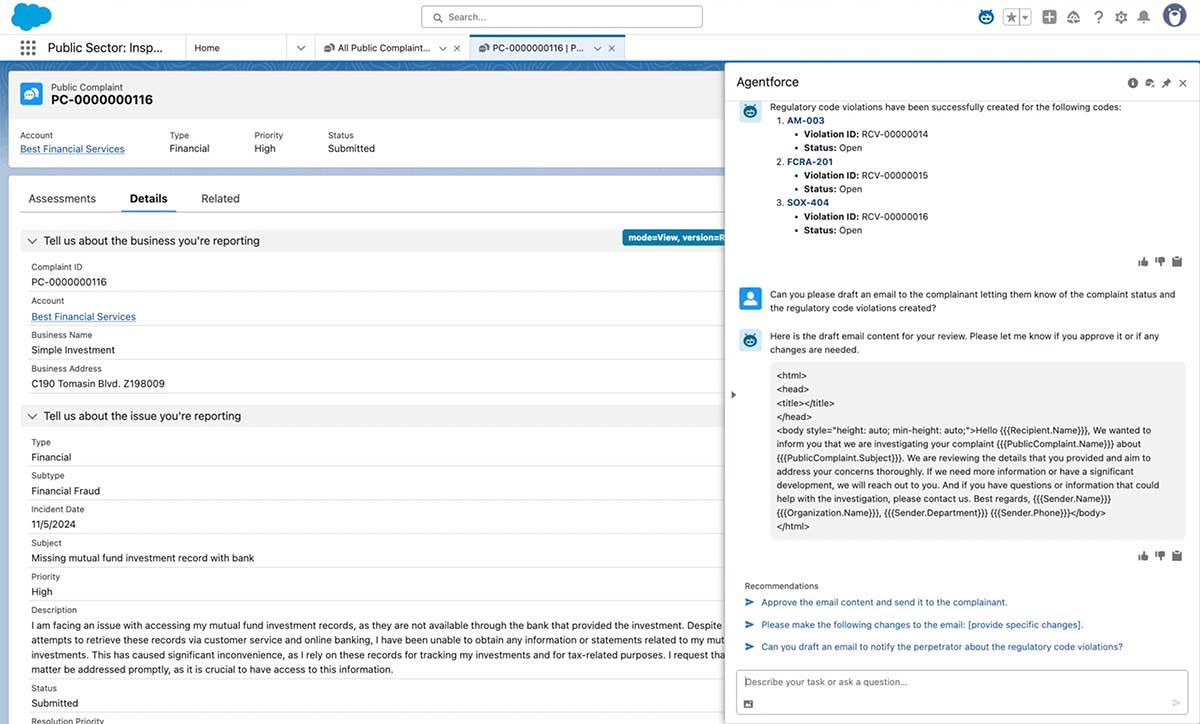The image size is (1200, 724).
Task: Switch to the Related tab
Action: click(219, 198)
